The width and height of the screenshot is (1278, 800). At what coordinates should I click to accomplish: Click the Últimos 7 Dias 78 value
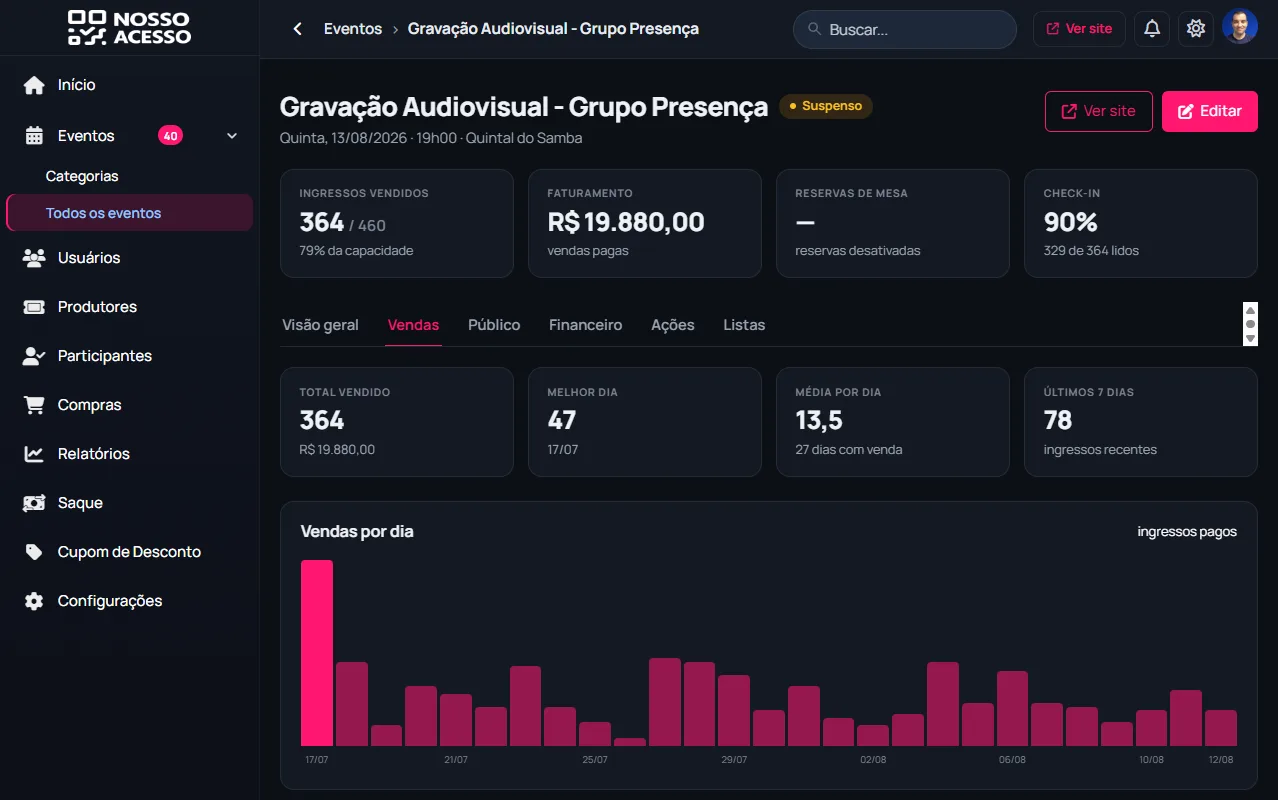click(x=1058, y=420)
